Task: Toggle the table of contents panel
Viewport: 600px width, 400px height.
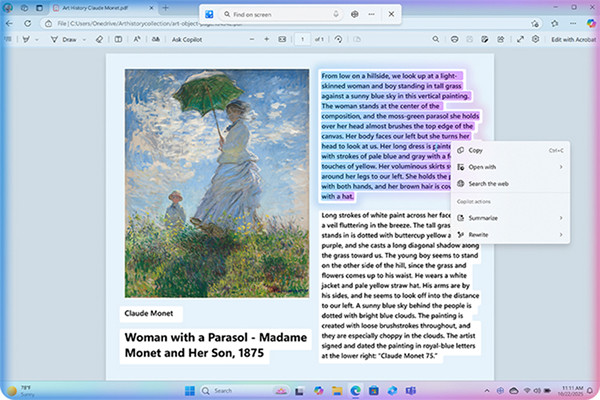Action: [8, 39]
